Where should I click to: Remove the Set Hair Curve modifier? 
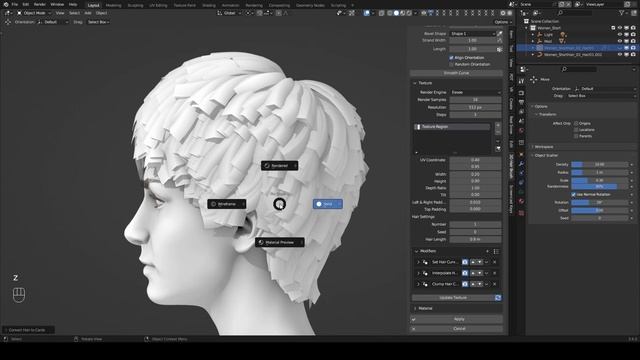494,262
